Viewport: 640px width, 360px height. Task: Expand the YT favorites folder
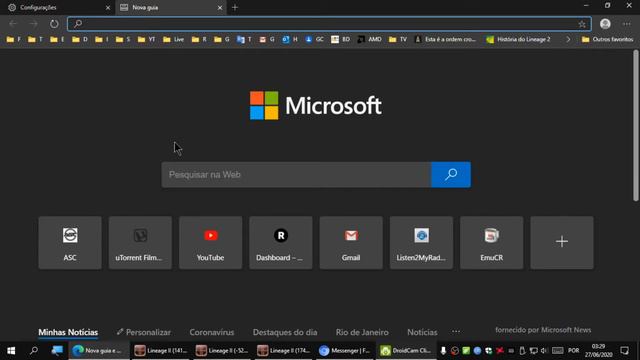coord(147,39)
